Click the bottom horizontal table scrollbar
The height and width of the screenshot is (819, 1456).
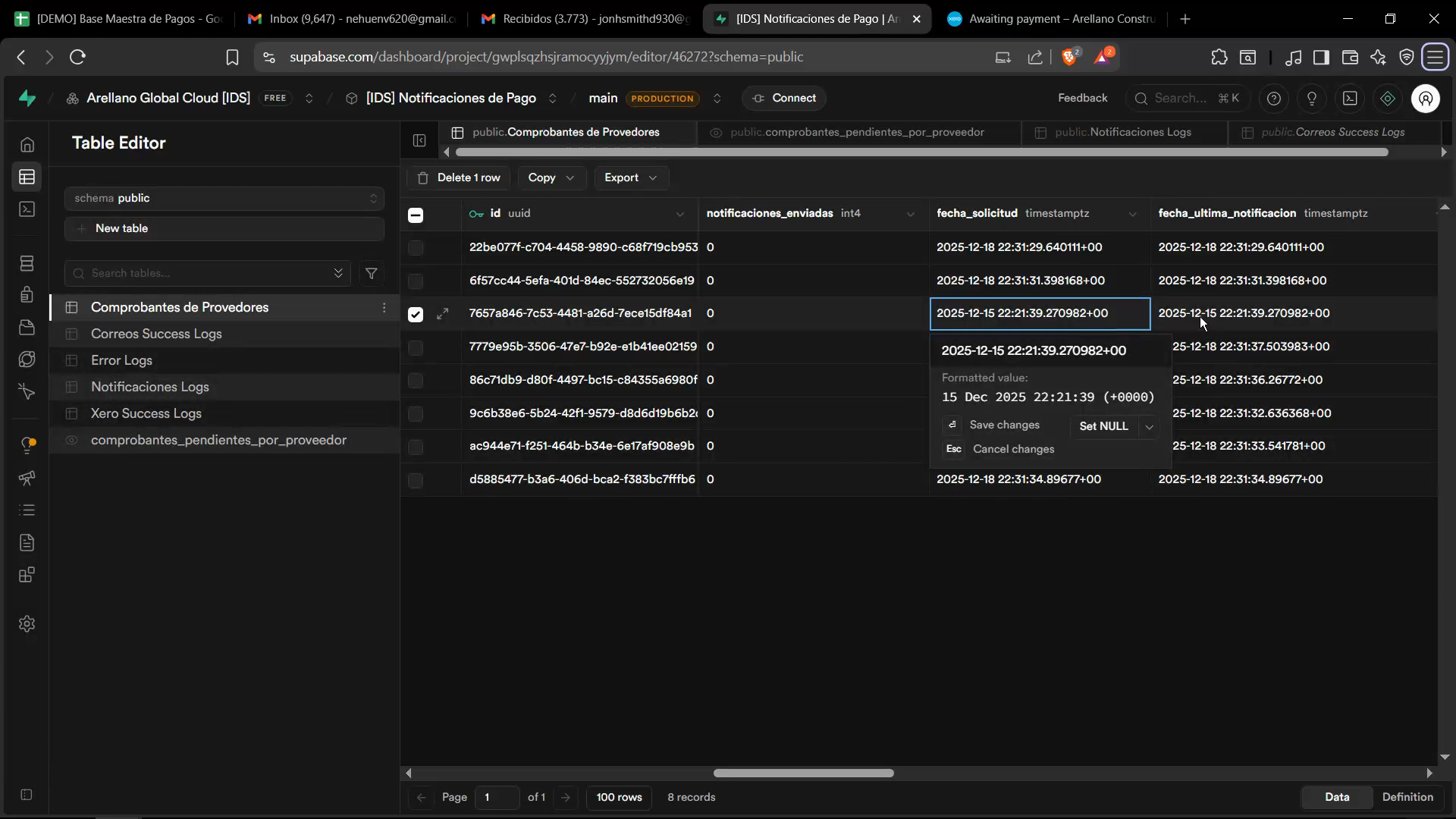(803, 773)
